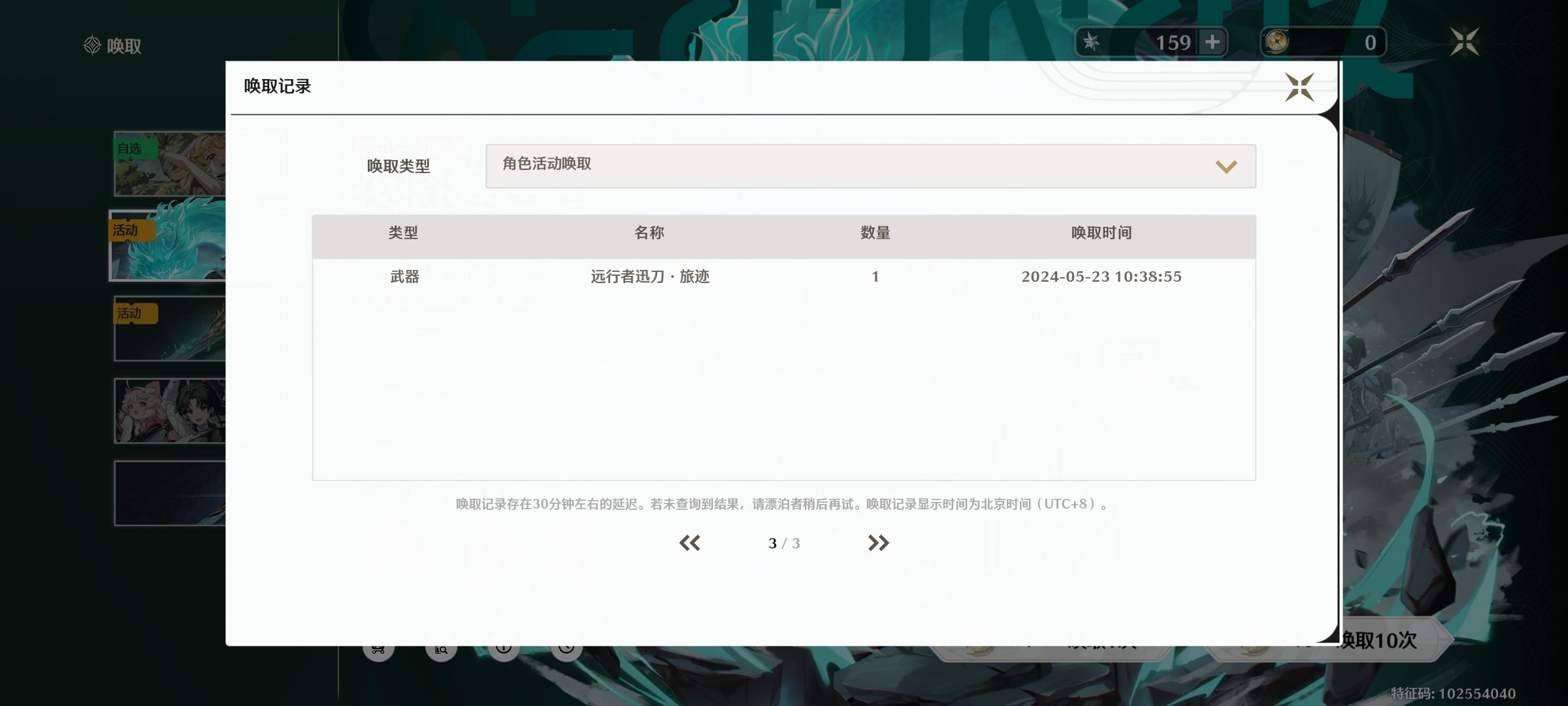Click the 唤取时间 column header
This screenshot has width=1568, height=706.
1101,233
